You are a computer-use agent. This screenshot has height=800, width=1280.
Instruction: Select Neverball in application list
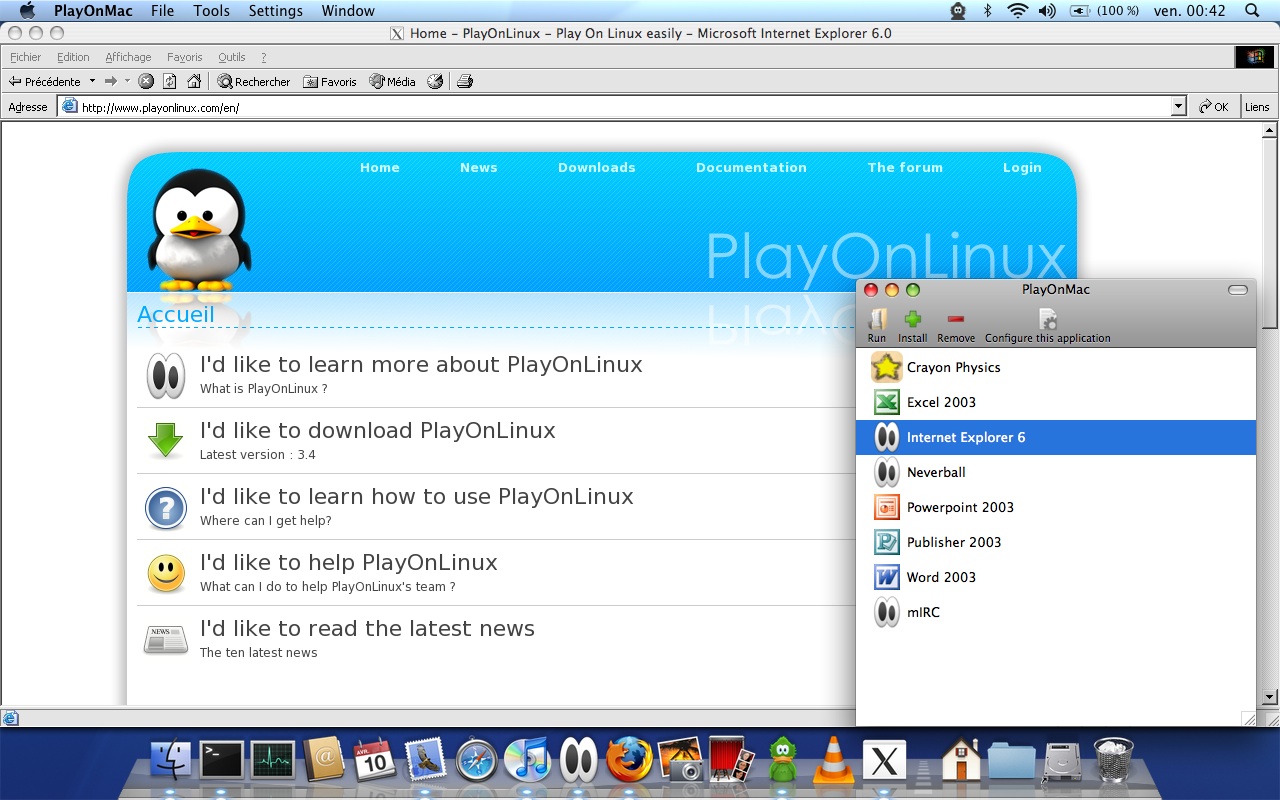click(1056, 472)
